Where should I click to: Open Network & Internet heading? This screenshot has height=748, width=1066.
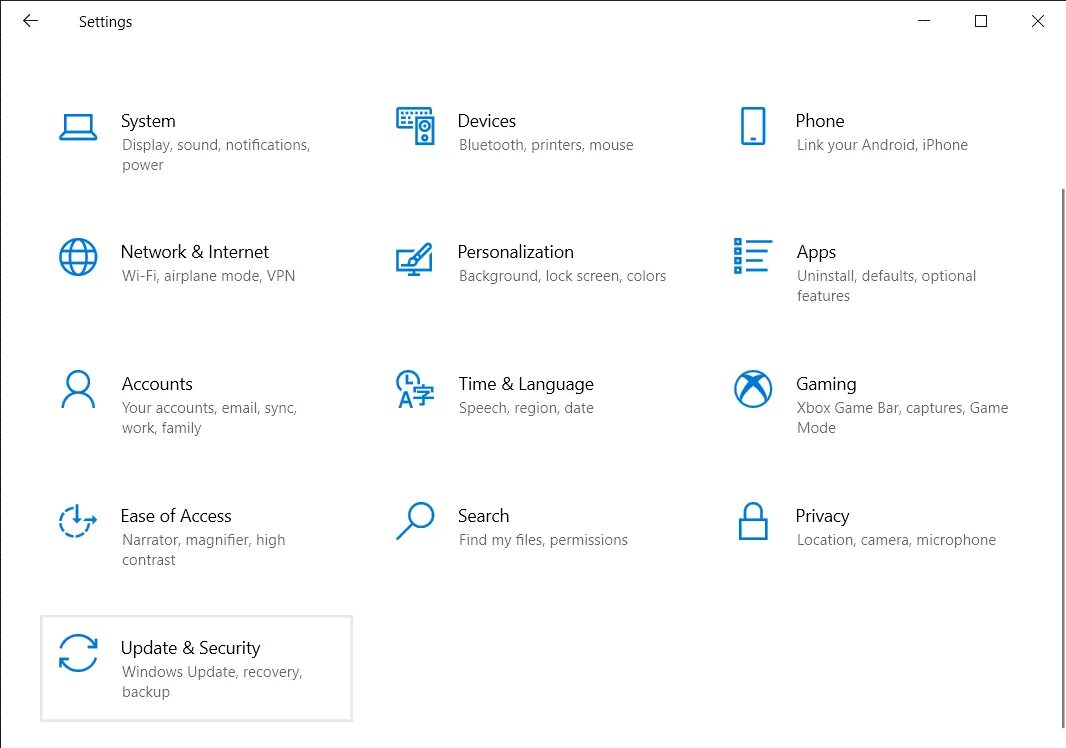coord(194,252)
